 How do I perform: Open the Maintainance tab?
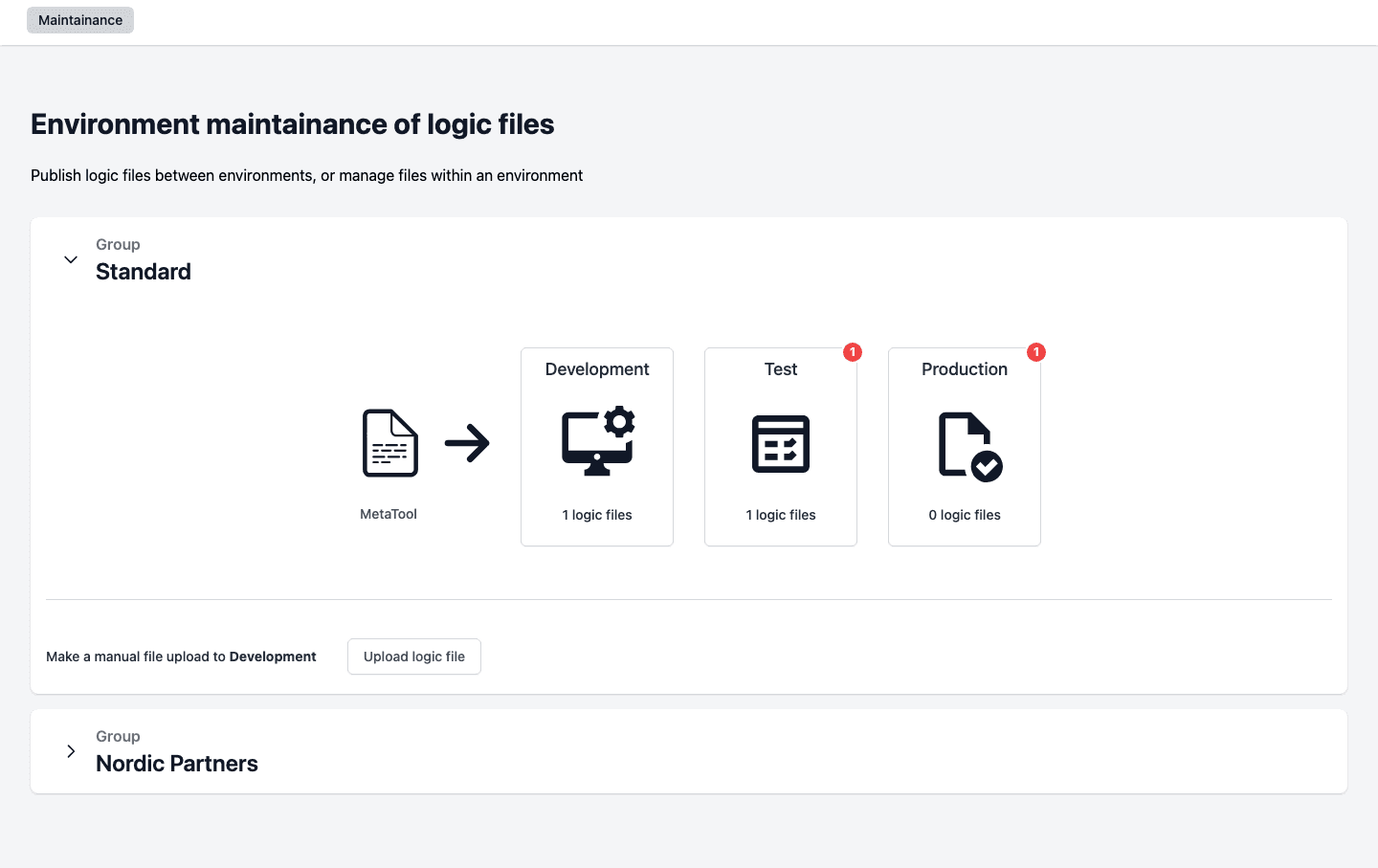(80, 20)
